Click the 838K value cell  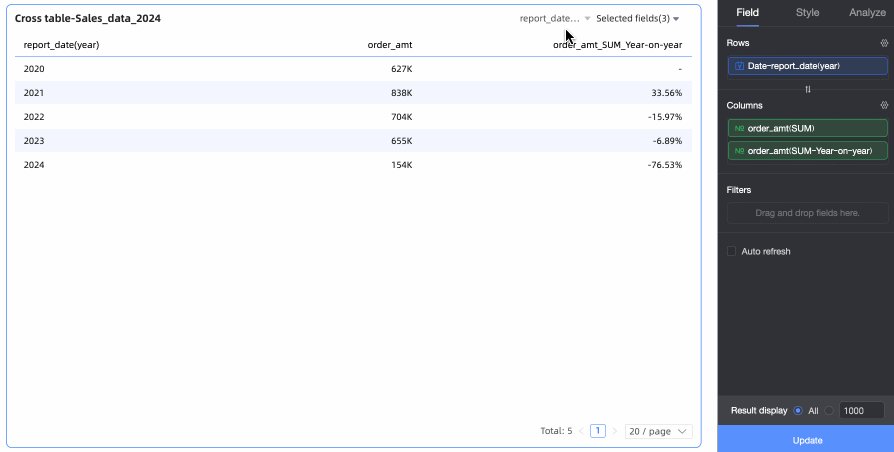pyautogui.click(x=401, y=93)
